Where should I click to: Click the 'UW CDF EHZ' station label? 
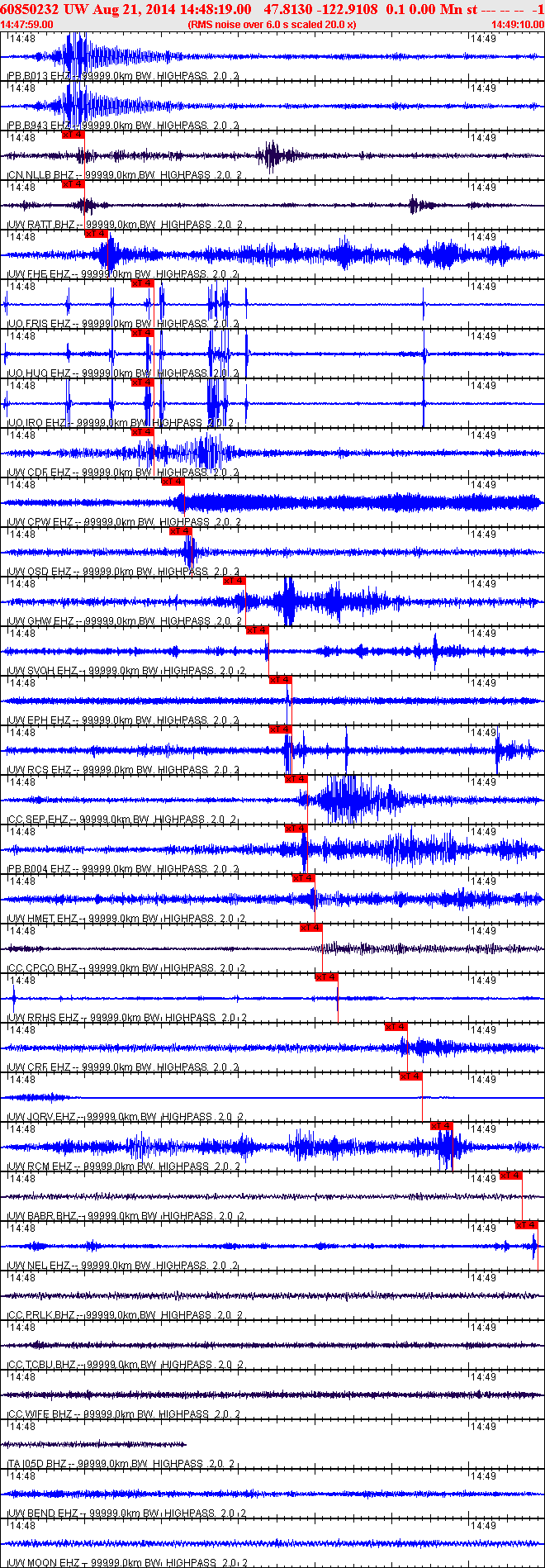pyautogui.click(x=39, y=473)
